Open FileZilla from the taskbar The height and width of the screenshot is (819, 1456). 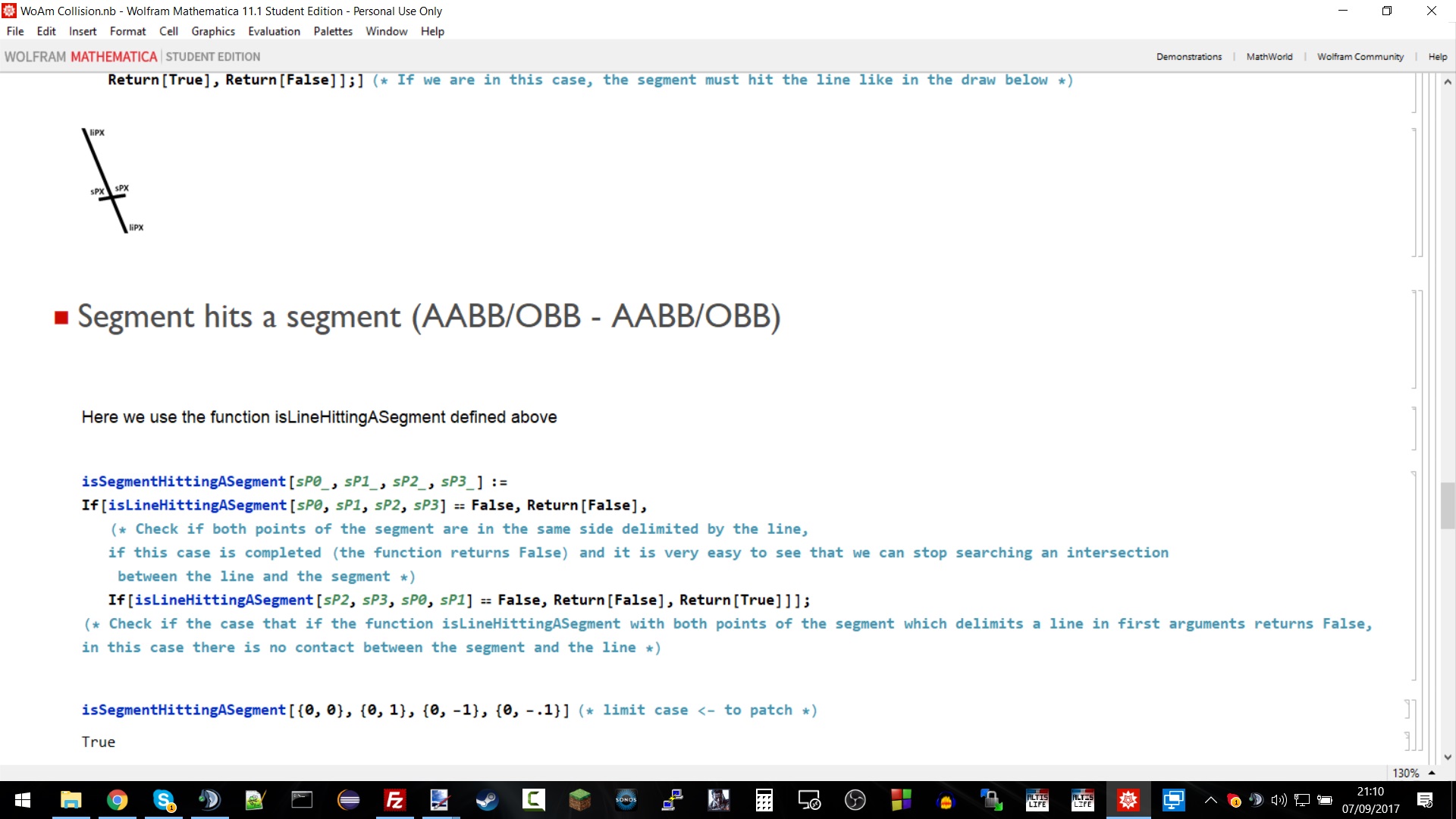pos(394,800)
